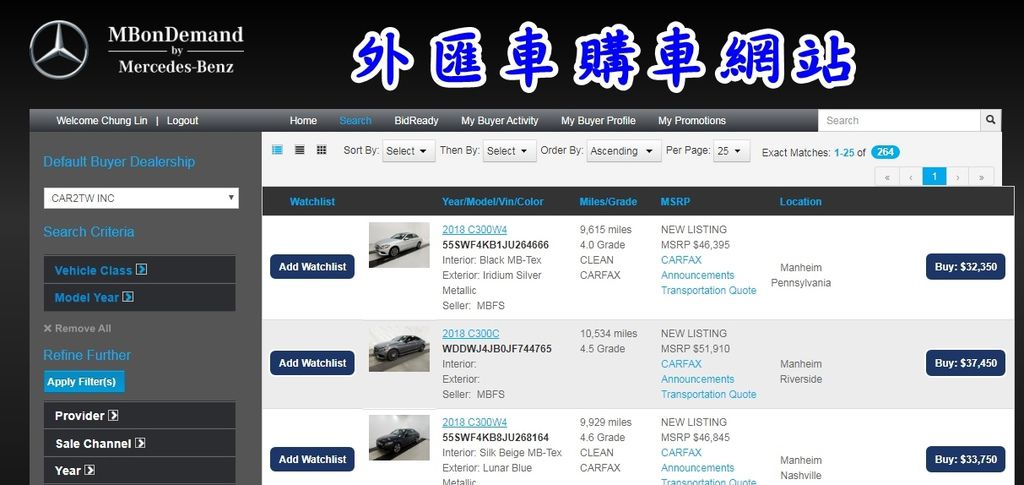Go to first page arrow
The height and width of the screenshot is (485, 1024).
click(x=887, y=177)
